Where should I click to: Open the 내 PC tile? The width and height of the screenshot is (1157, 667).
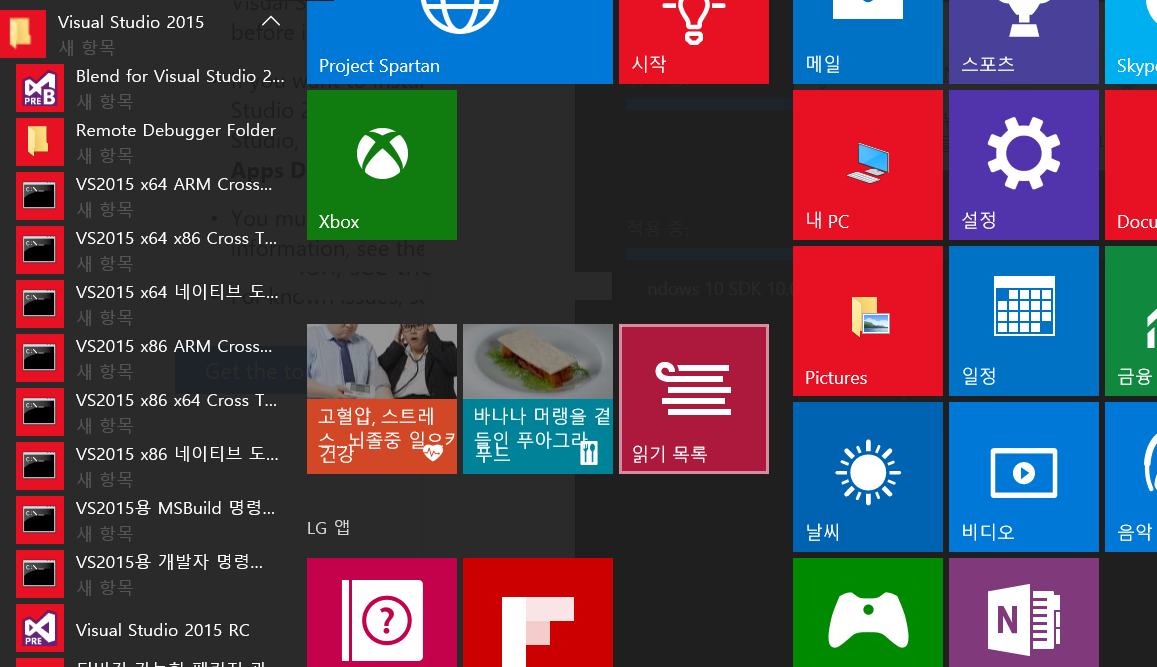868,165
